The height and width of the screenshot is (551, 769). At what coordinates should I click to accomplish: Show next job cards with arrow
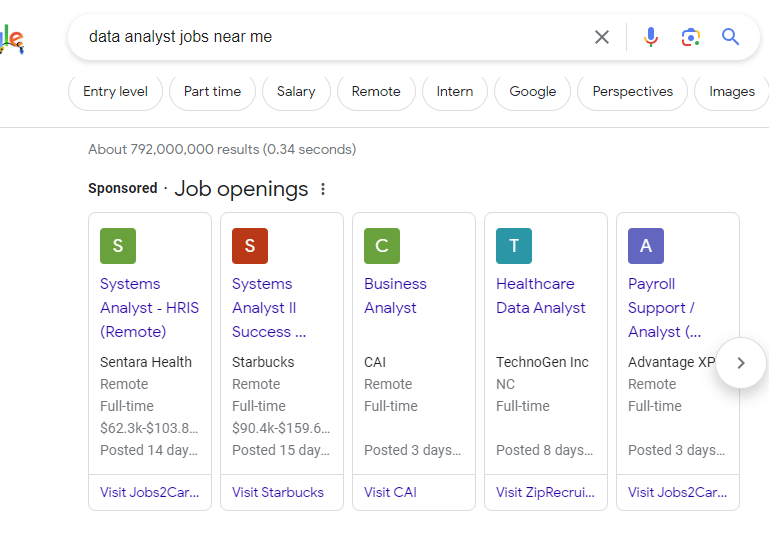click(741, 363)
